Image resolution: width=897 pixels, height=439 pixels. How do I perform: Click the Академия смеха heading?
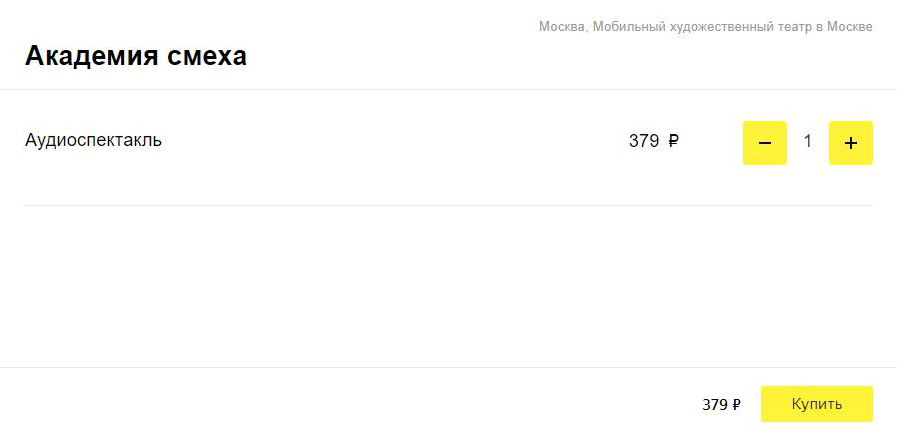coord(136,56)
